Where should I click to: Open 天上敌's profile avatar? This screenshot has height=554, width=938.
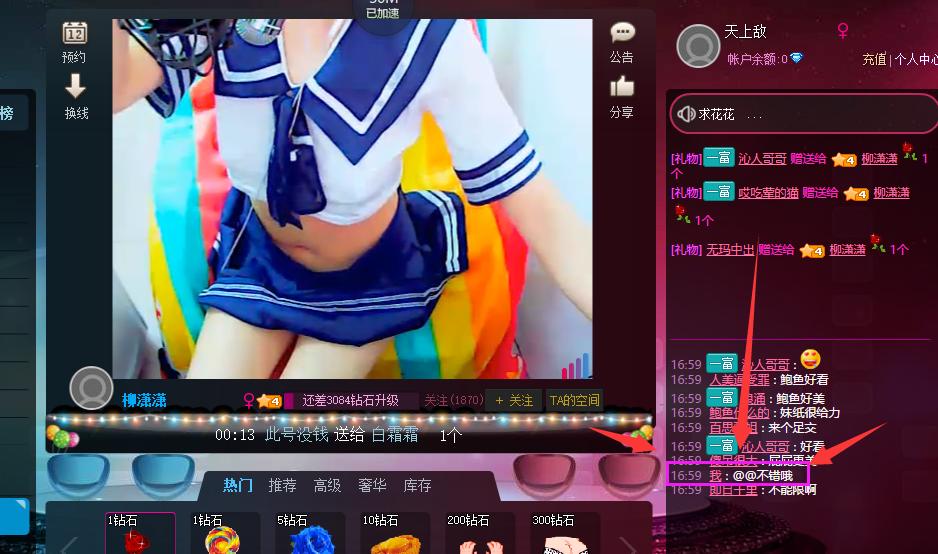click(x=698, y=46)
